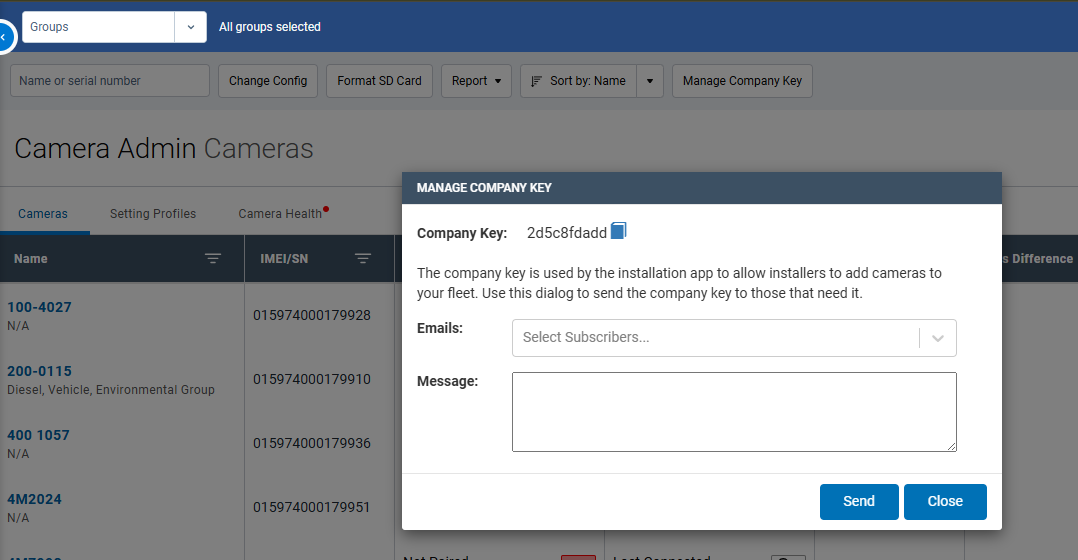Expand the Select Subscribers email dropdown
Viewport: 1078px width, 560px height.
coord(937,338)
